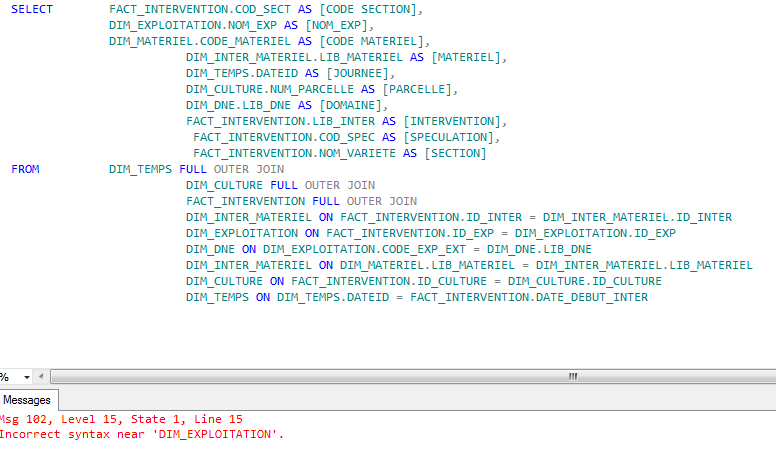Click DIM_MATERIEL.CODE_MATERIEL column text

[200, 41]
